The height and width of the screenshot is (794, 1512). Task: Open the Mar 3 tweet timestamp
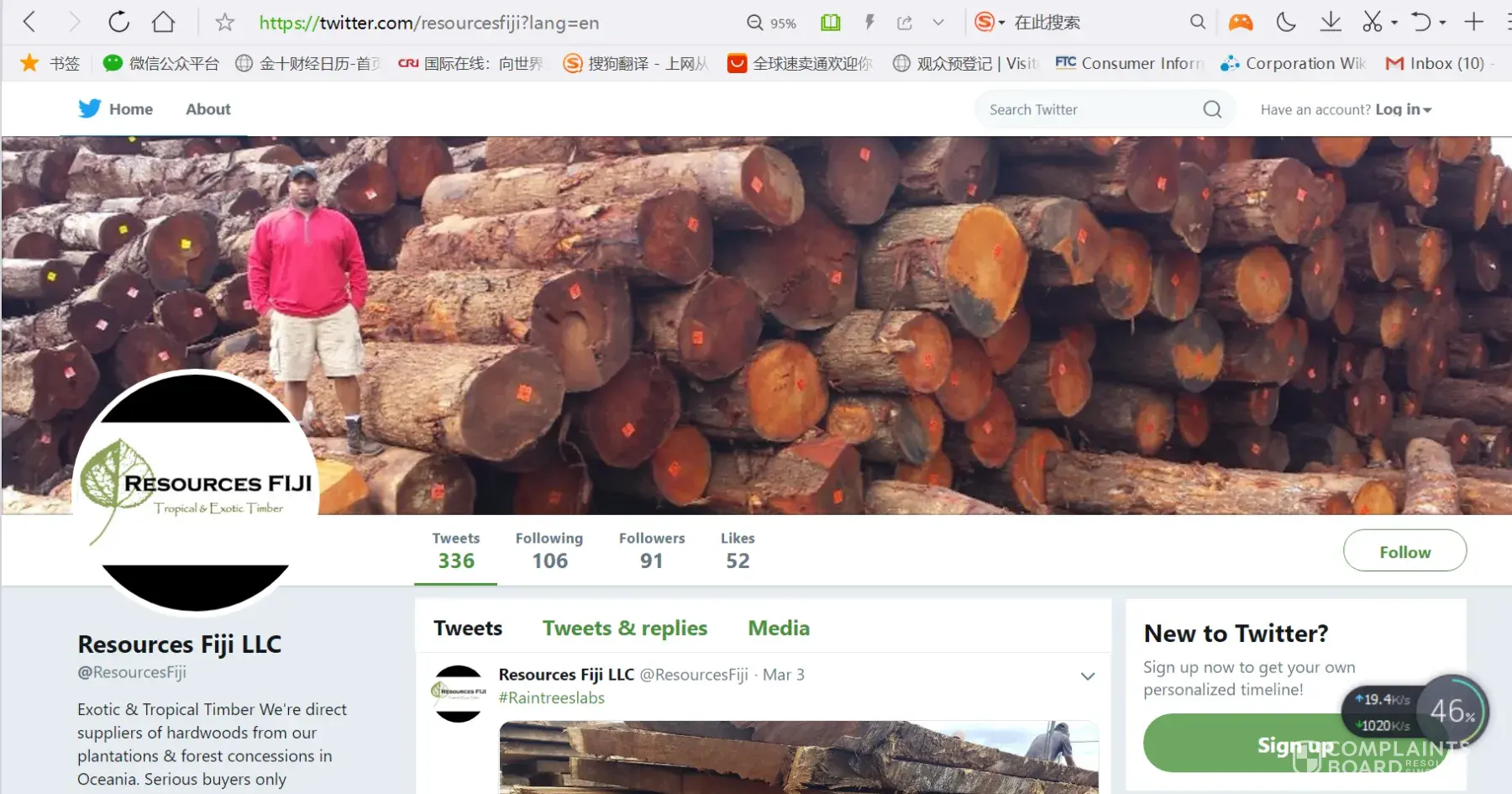(x=784, y=675)
